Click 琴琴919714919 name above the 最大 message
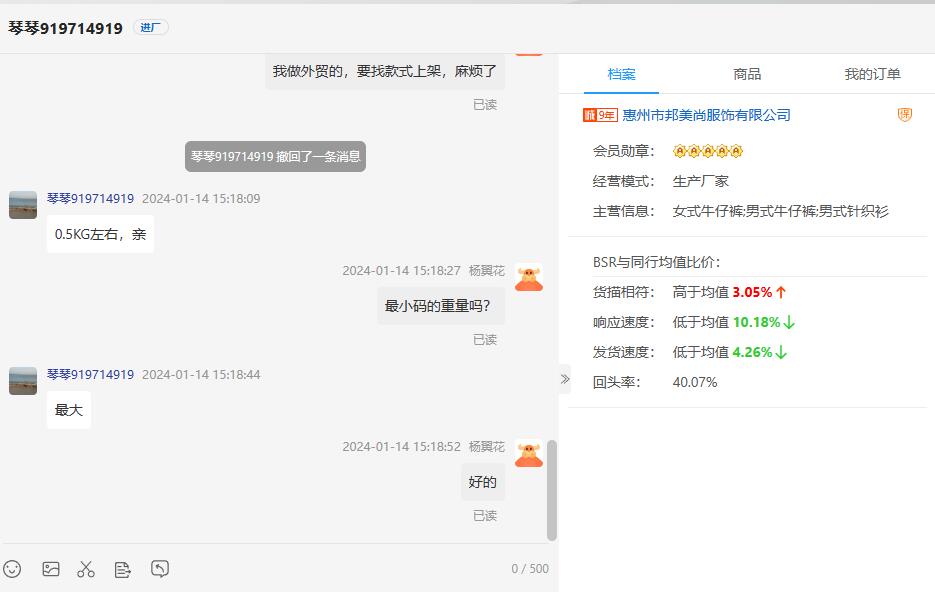This screenshot has height=592, width=935. [90, 375]
